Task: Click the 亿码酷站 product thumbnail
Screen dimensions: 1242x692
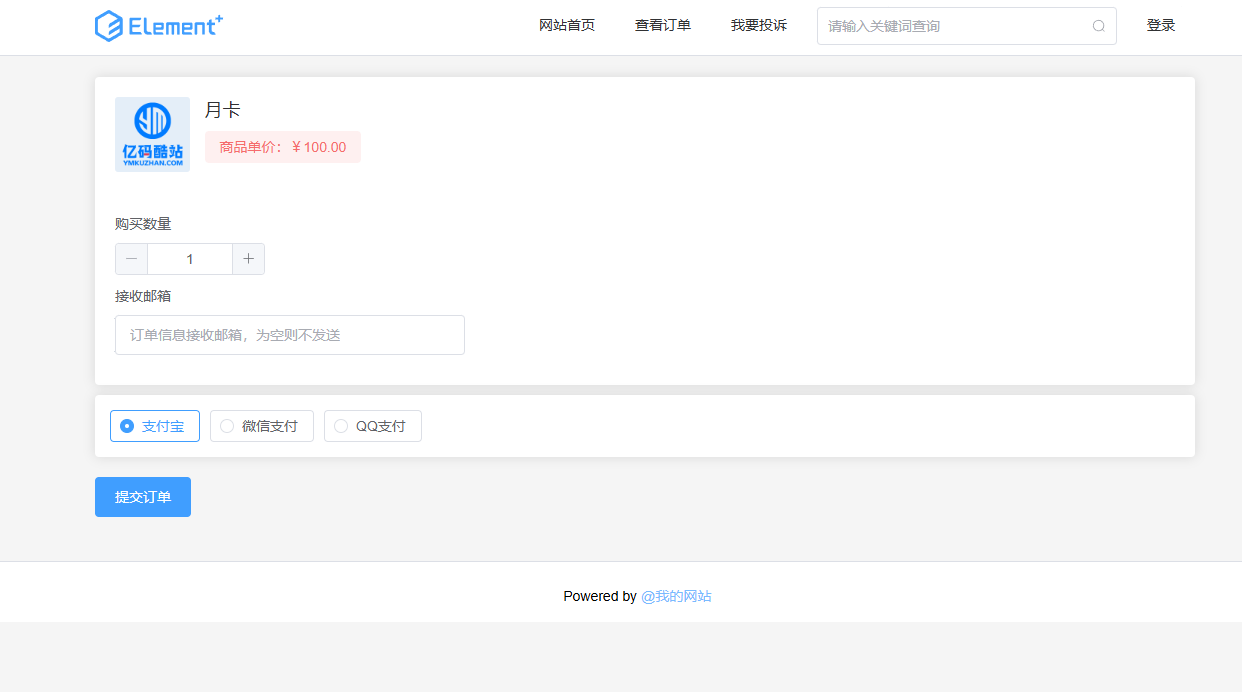Action: (x=152, y=134)
